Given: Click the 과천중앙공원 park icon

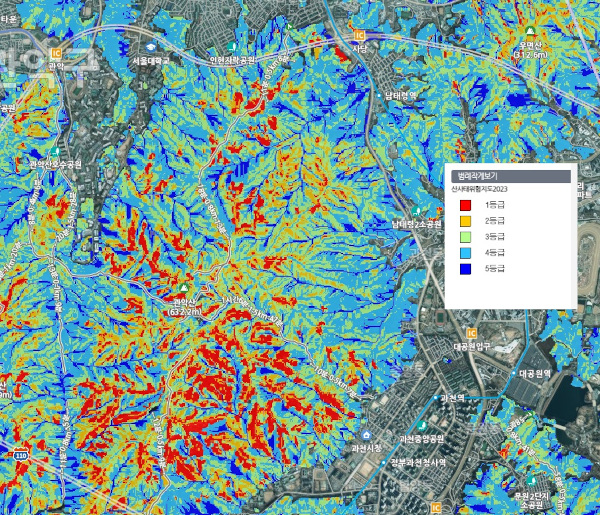Looking at the screenshot, I should point(422,425).
